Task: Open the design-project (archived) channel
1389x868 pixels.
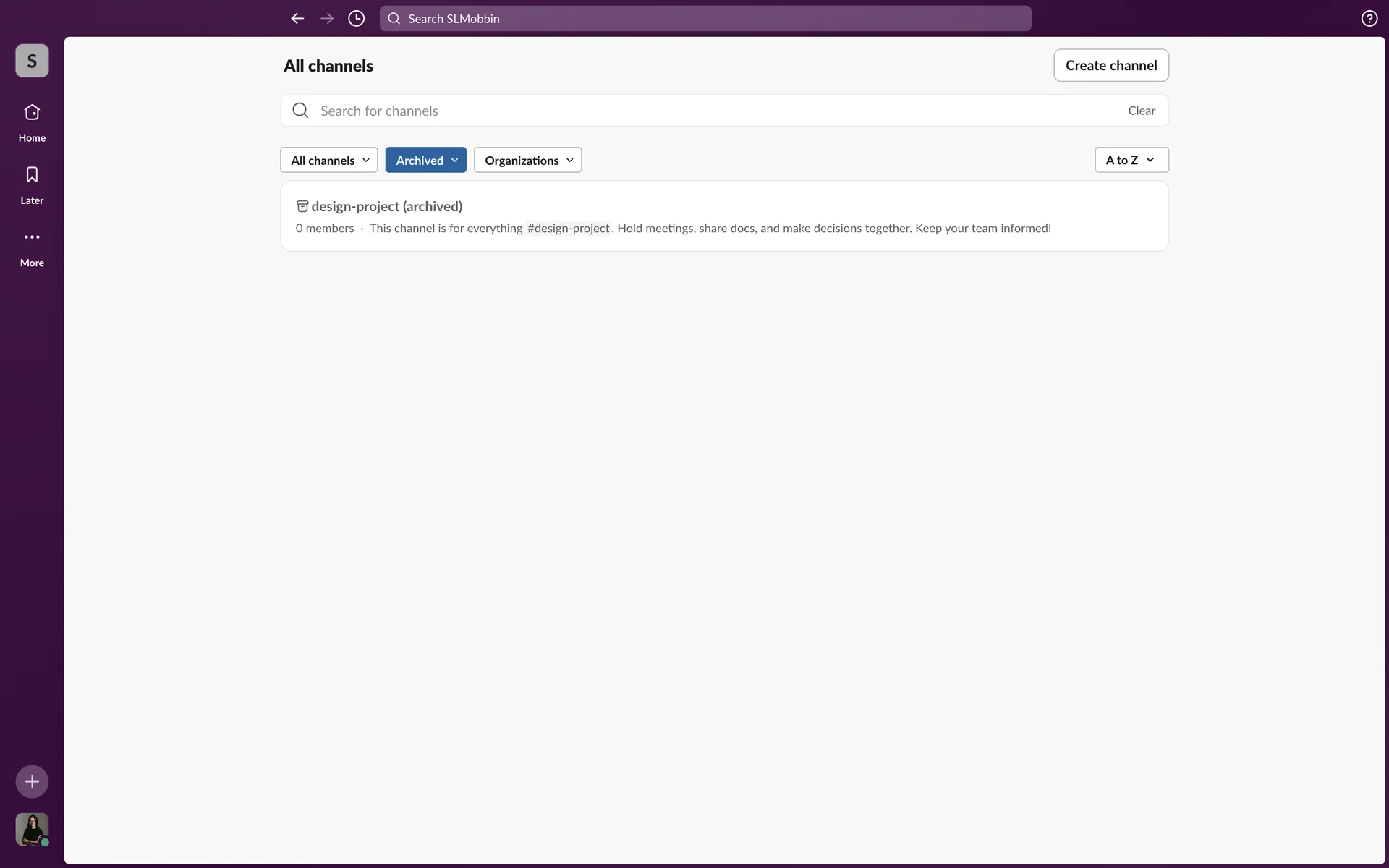Action: 386,206
